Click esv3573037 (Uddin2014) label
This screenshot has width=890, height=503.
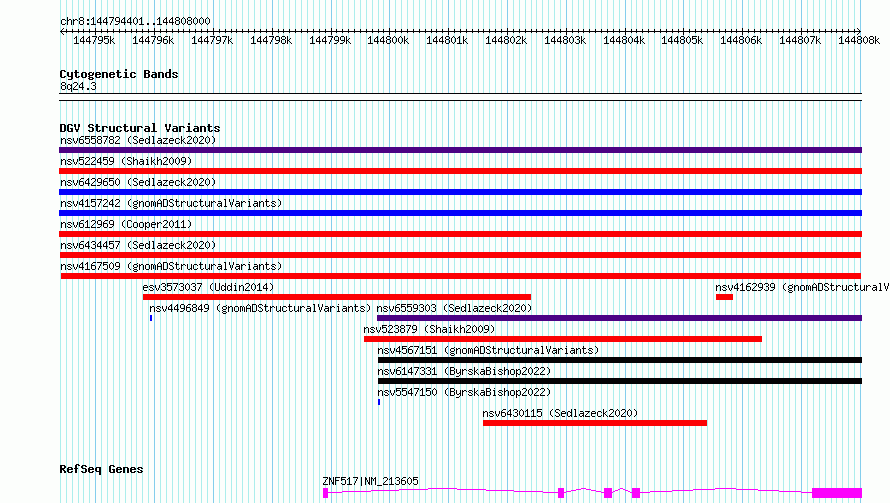208,287
